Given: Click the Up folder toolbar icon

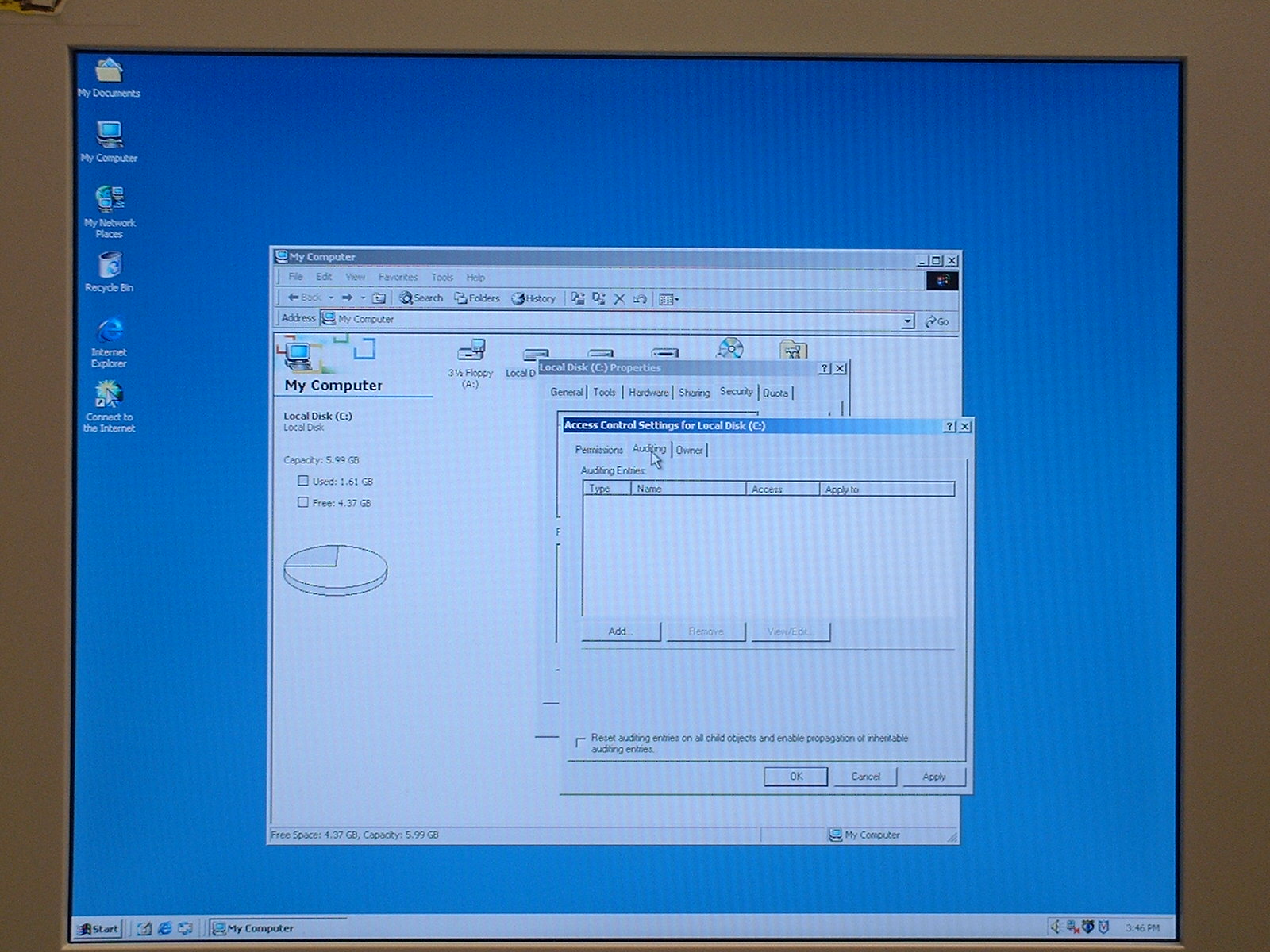Looking at the screenshot, I should (379, 298).
